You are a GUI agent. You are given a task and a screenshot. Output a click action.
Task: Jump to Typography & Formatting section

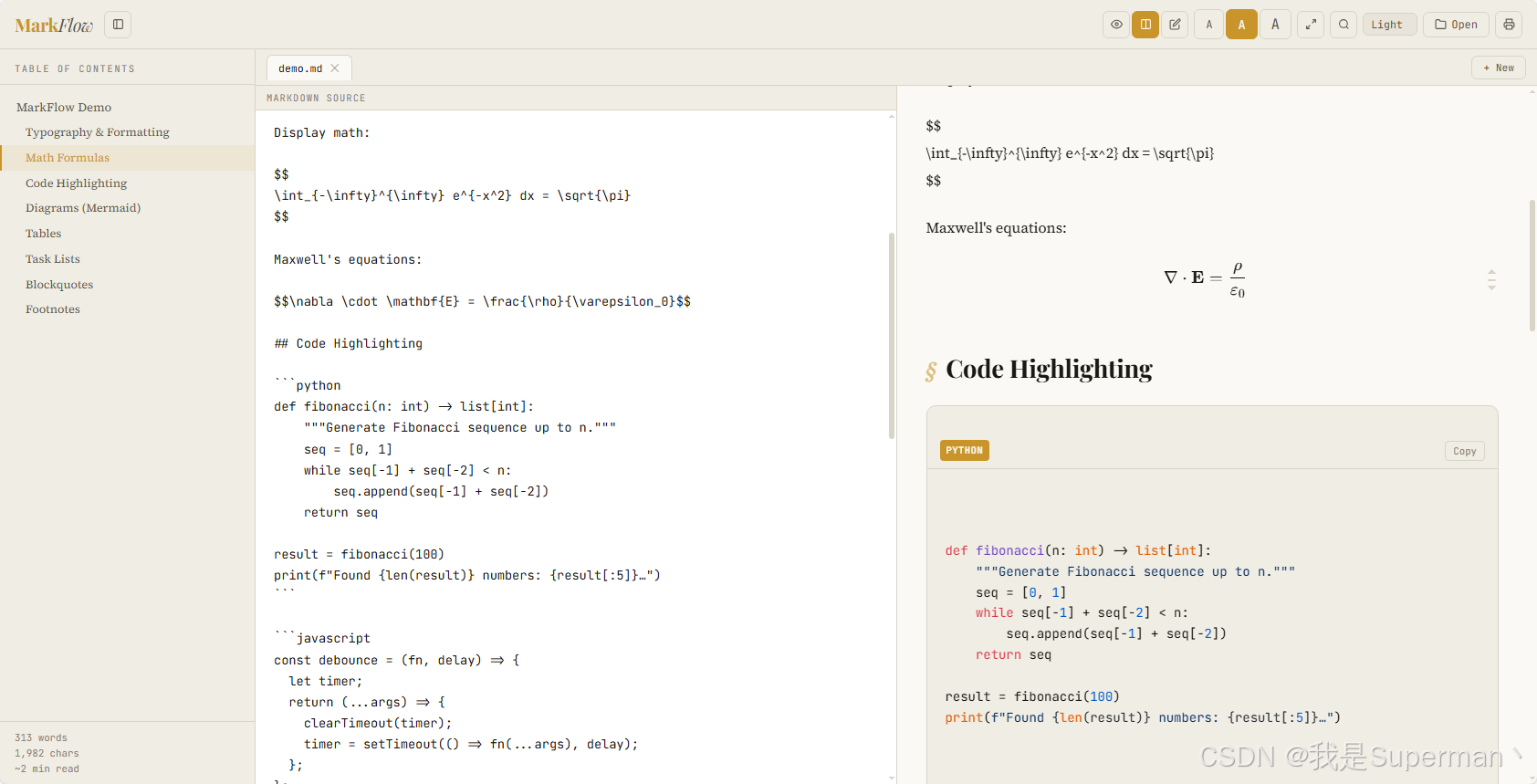point(98,132)
